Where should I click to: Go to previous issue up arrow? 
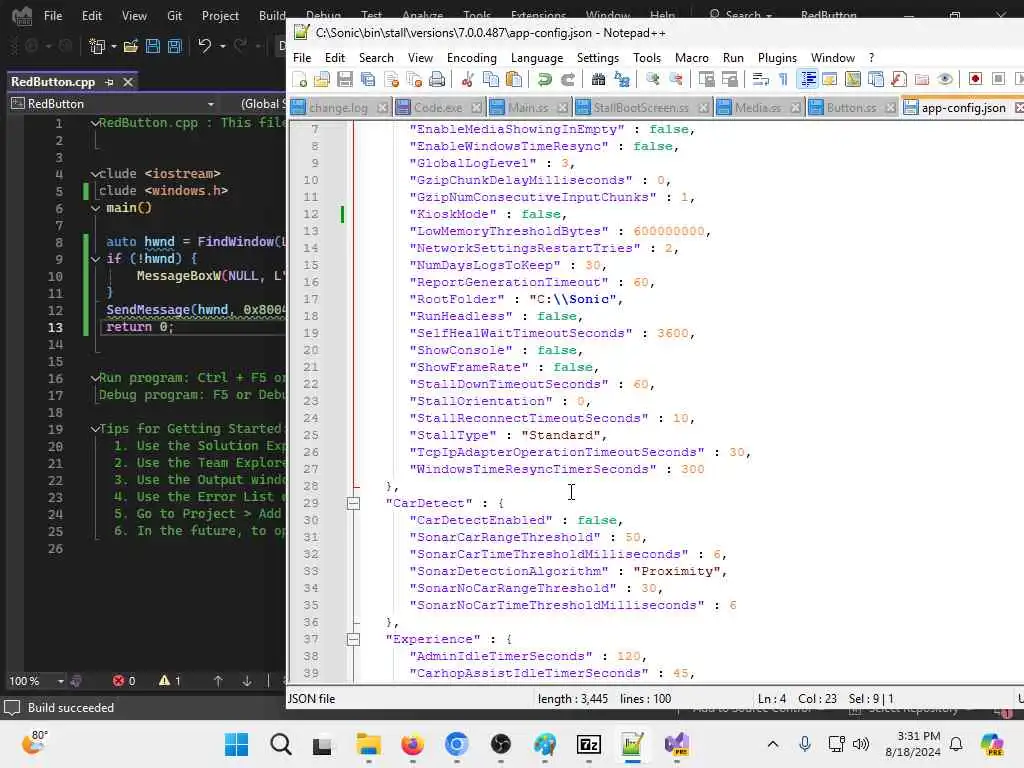click(x=218, y=681)
